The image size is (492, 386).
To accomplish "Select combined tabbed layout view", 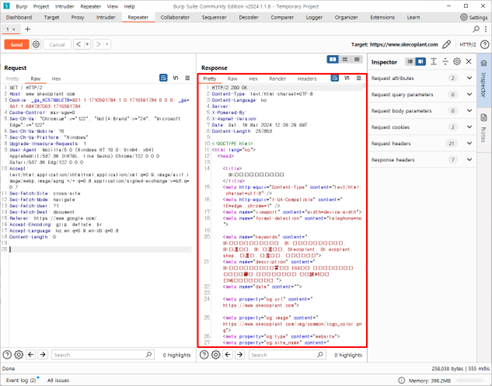I will coord(357,59).
